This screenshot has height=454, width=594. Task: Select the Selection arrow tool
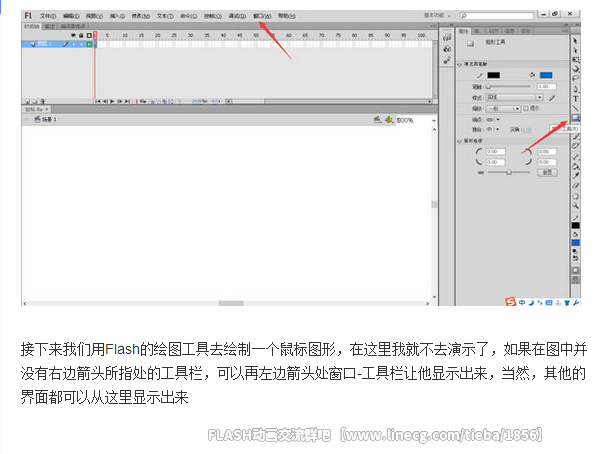point(575,41)
